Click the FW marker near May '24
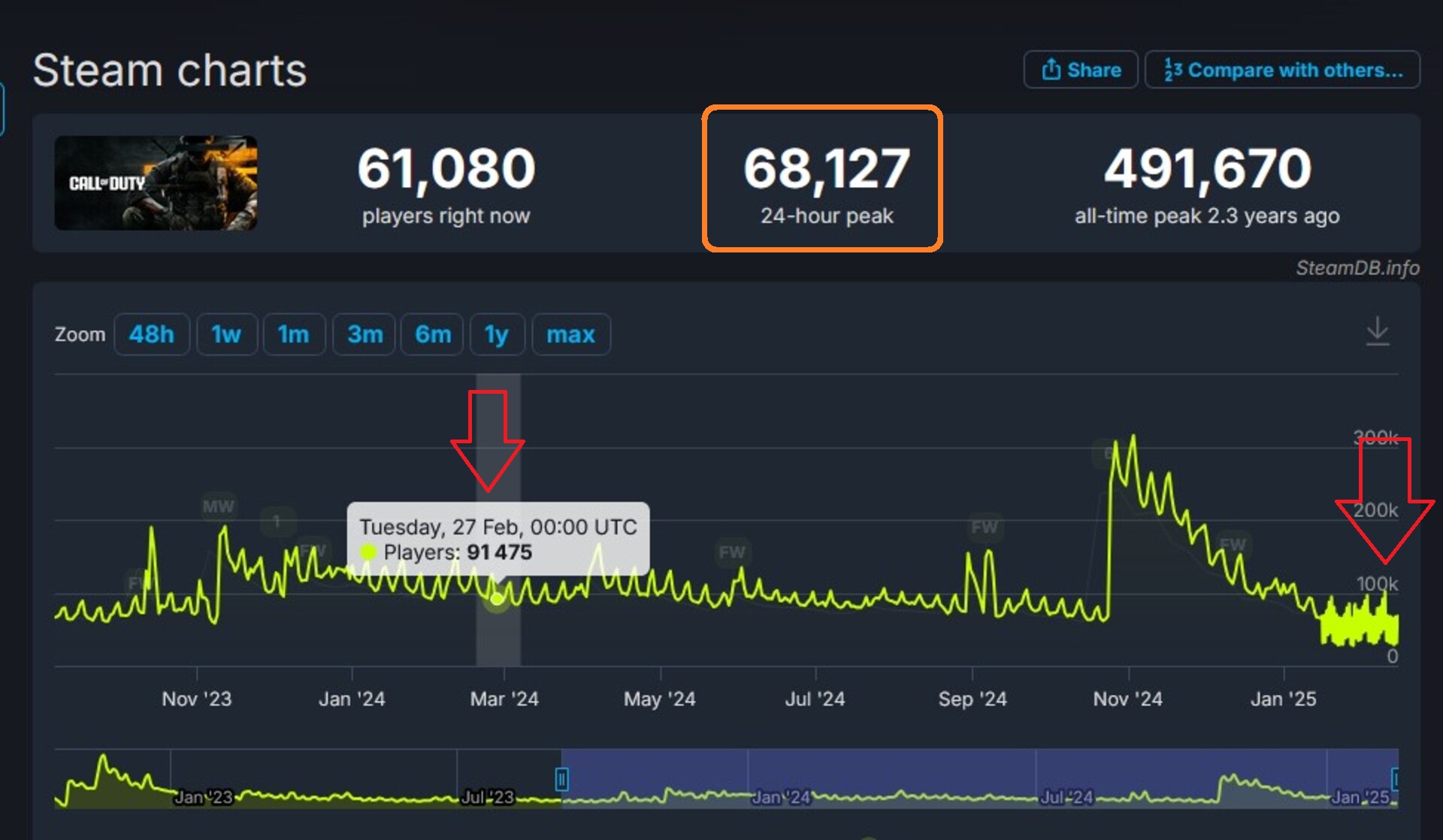 point(731,552)
